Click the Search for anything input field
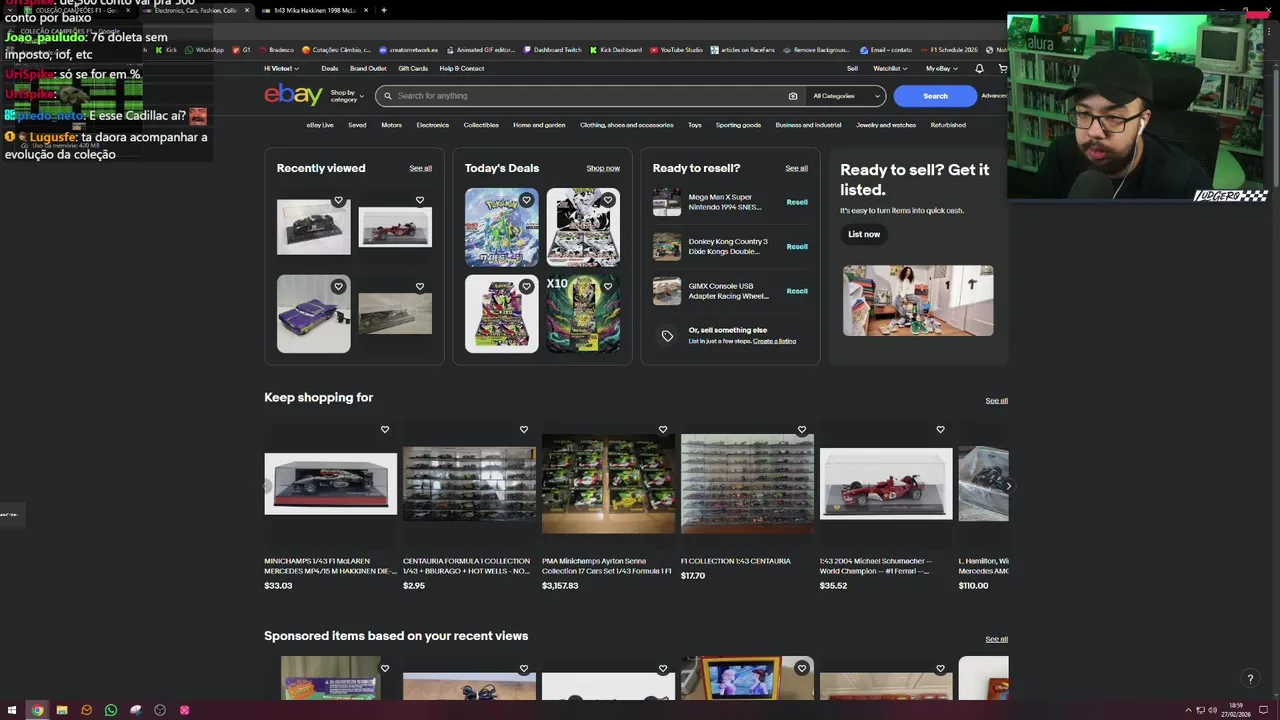 (x=590, y=96)
